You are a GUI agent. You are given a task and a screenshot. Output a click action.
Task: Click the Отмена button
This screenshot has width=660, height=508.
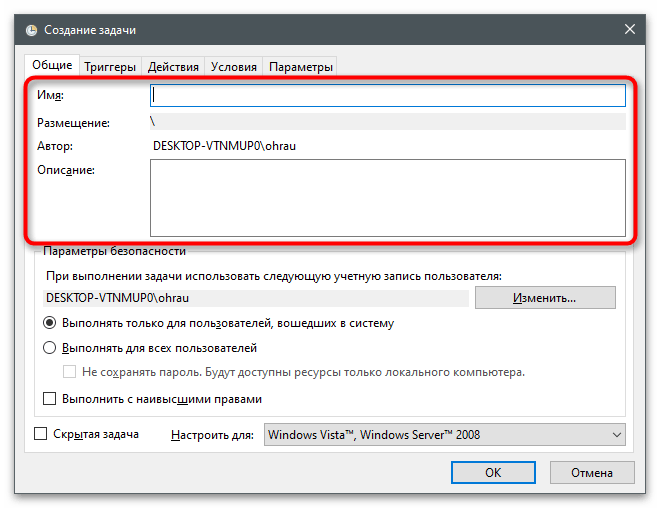(592, 473)
